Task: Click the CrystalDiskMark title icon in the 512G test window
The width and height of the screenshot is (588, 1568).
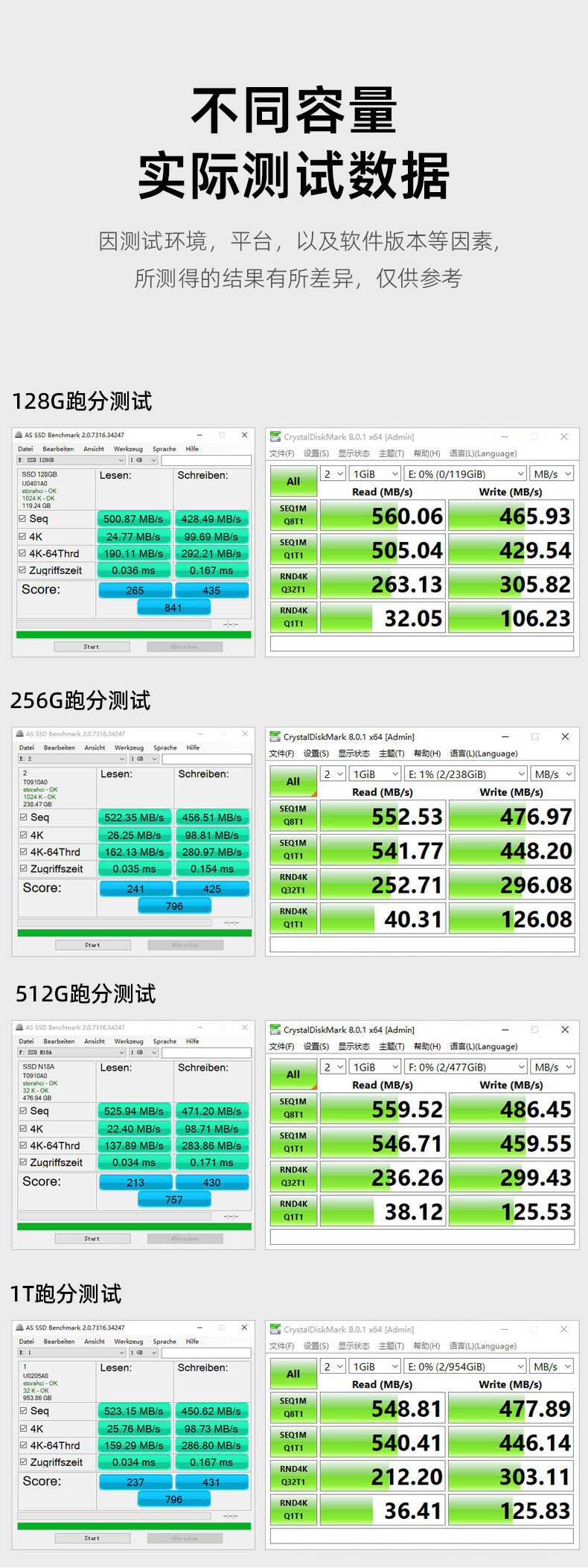Action: [x=275, y=1030]
